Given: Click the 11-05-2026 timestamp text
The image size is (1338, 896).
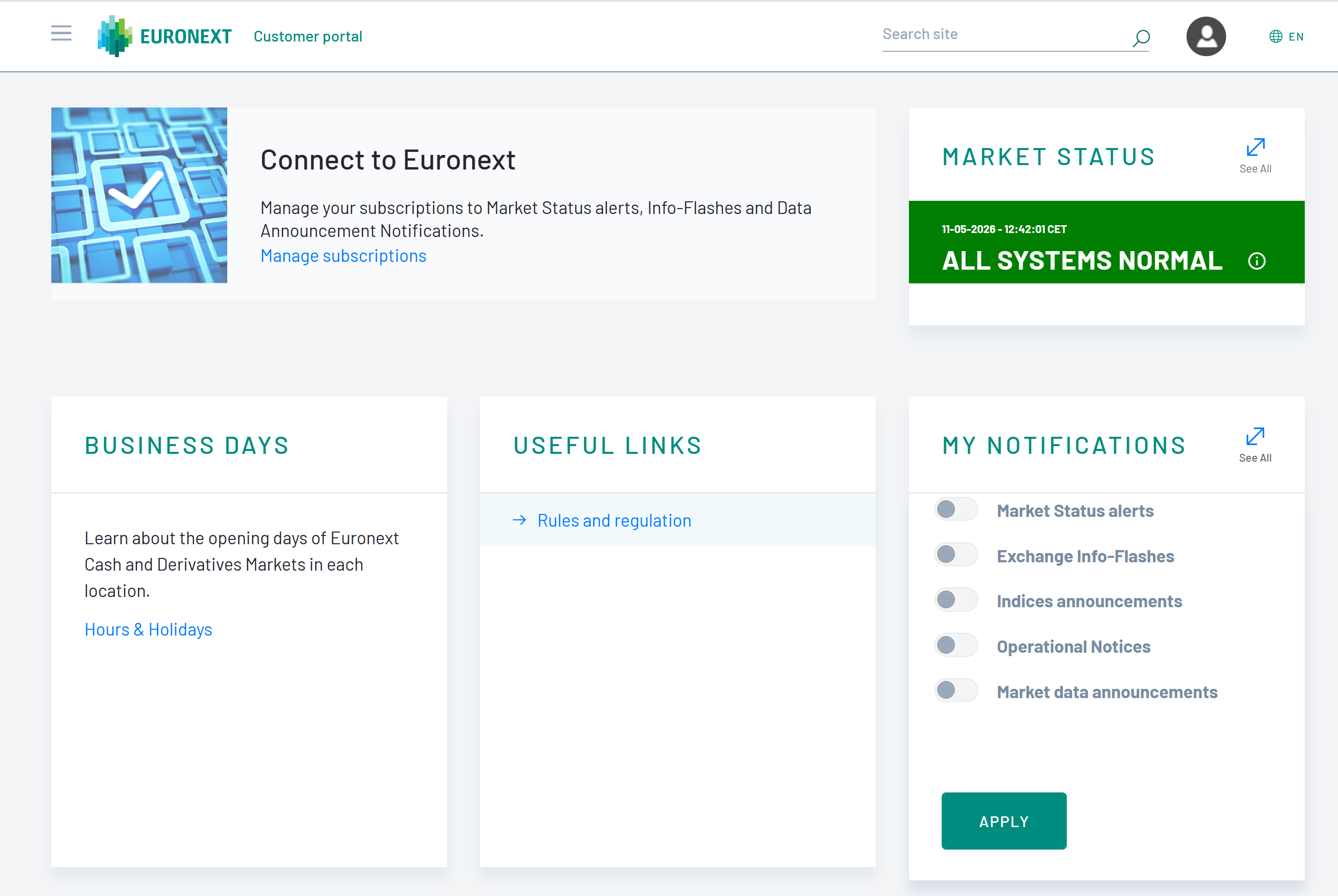Looking at the screenshot, I should pyautogui.click(x=1004, y=229).
